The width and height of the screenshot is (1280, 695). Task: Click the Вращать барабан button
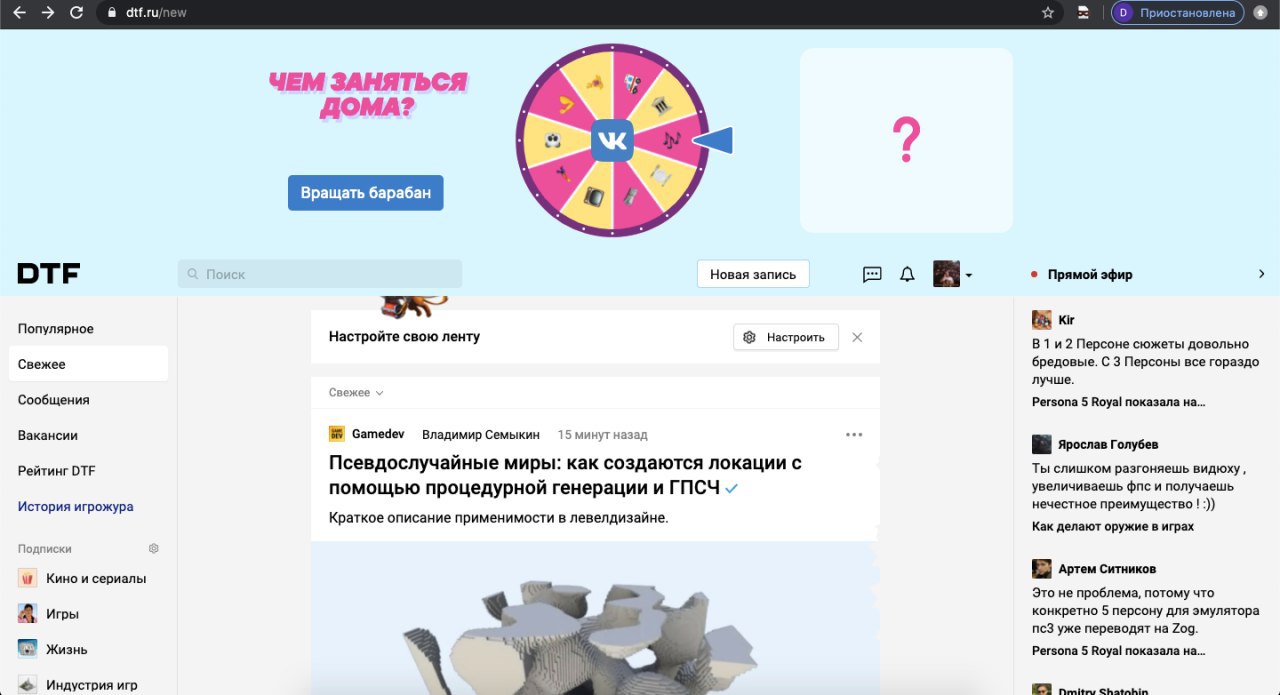366,193
